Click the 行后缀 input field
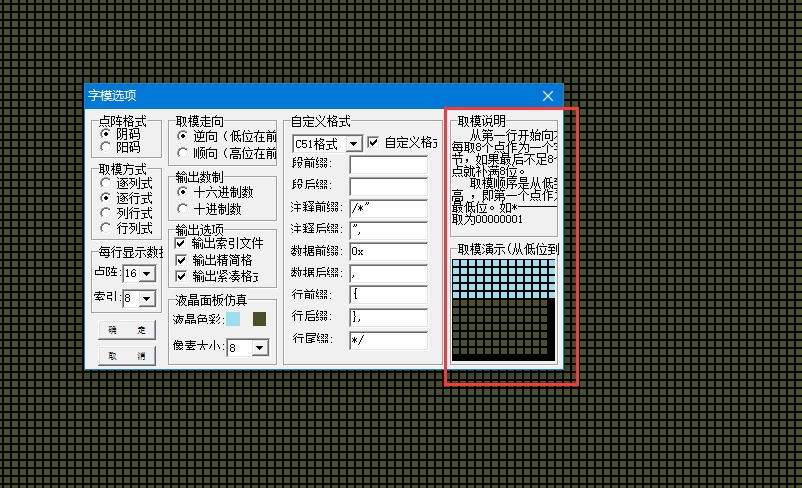The height and width of the screenshot is (488, 802). [389, 317]
